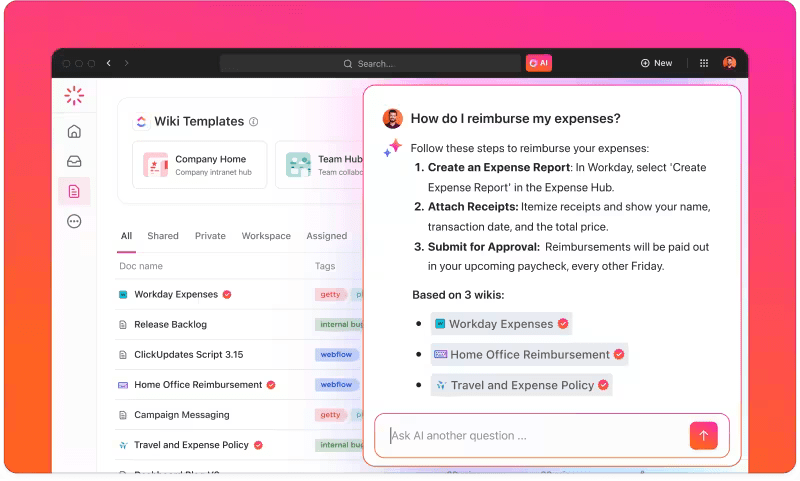Open ClickUpdates Script 3.15 doc
Screen dimensions: 800x481
[189, 355]
